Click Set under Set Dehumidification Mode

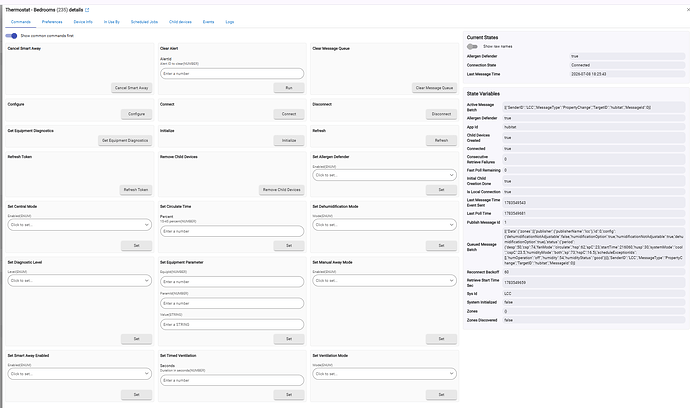coord(441,245)
